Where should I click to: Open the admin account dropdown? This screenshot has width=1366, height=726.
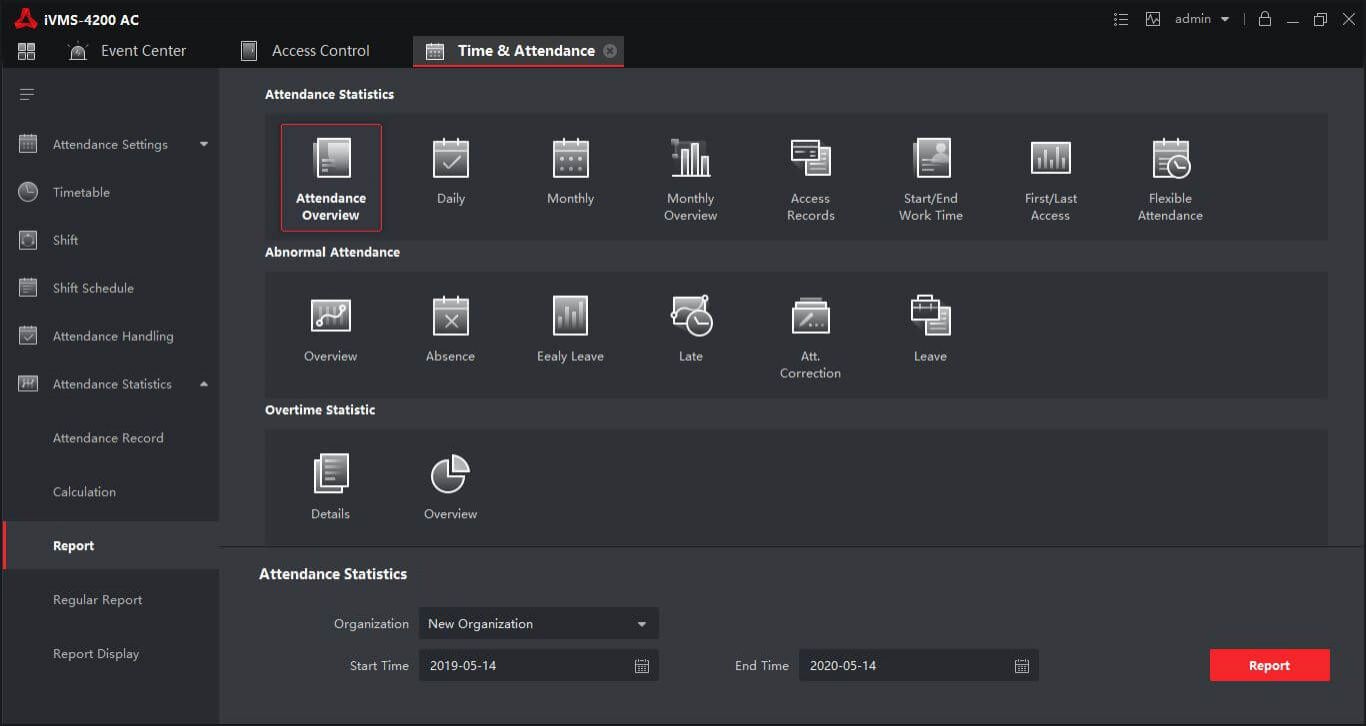1202,19
